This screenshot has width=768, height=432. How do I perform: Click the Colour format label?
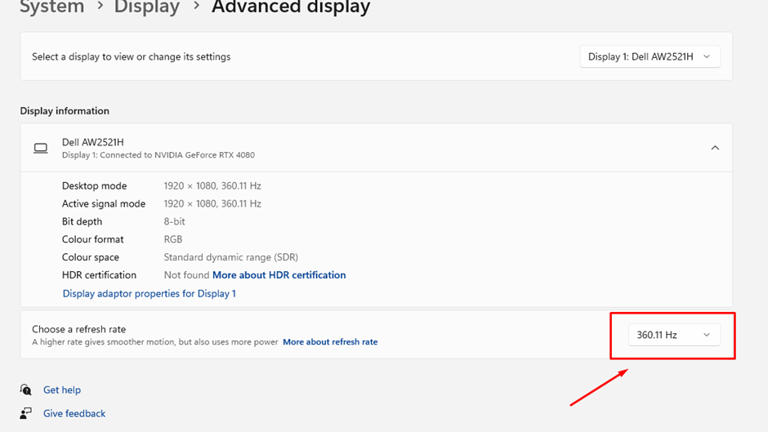click(x=93, y=240)
